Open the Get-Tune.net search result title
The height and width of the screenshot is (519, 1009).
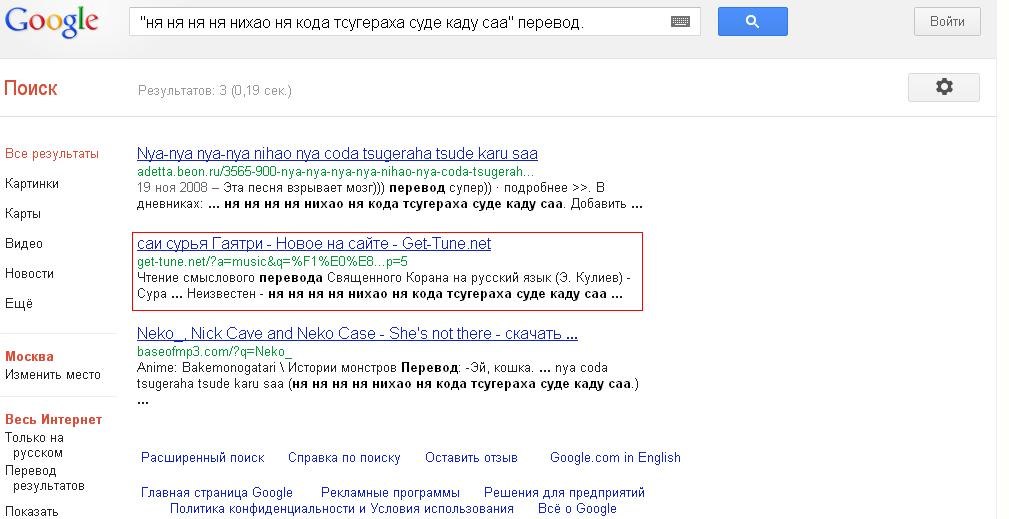[x=314, y=244]
